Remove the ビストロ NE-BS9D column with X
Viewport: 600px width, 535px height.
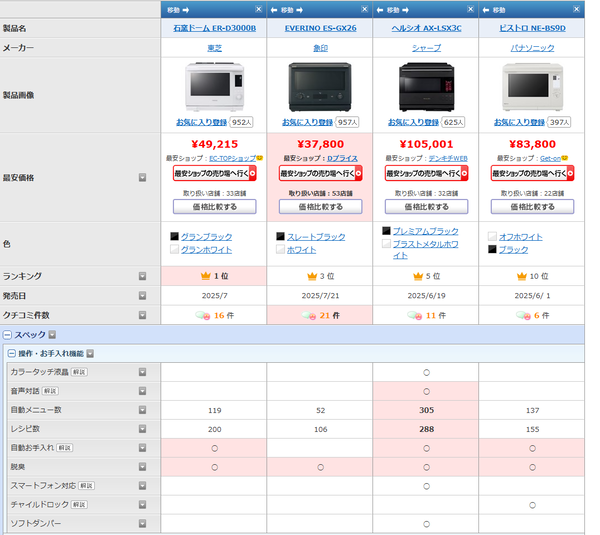coord(577,9)
